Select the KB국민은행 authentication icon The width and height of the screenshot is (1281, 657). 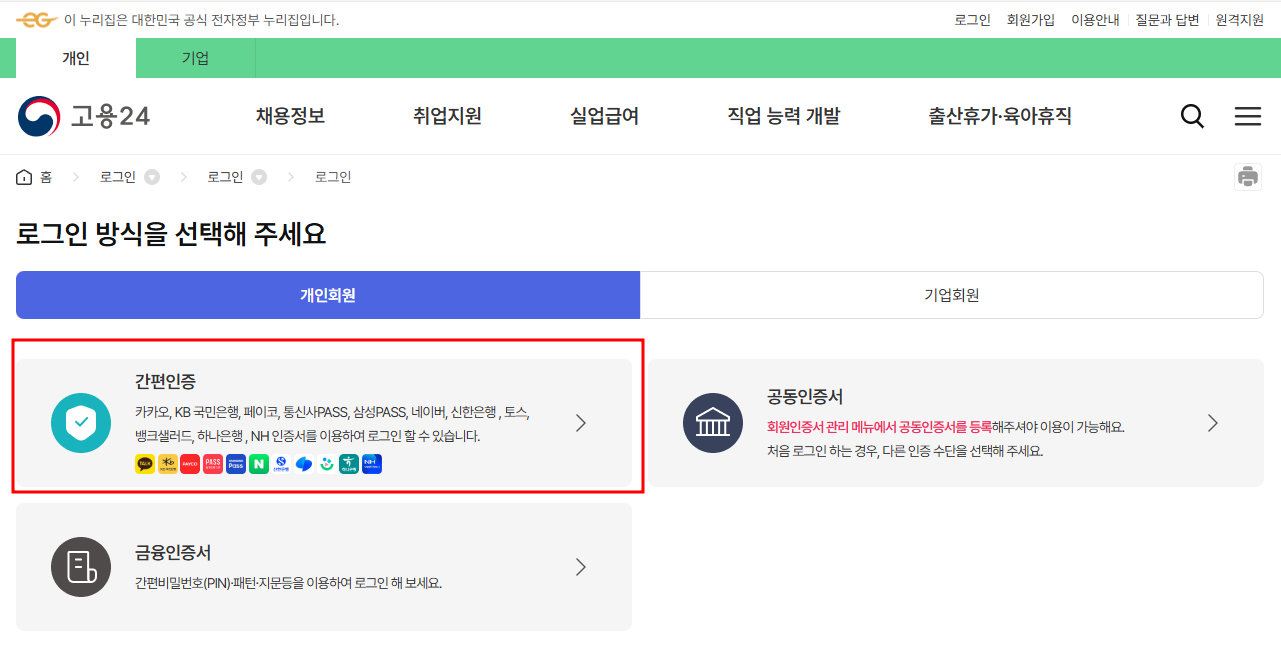click(167, 463)
